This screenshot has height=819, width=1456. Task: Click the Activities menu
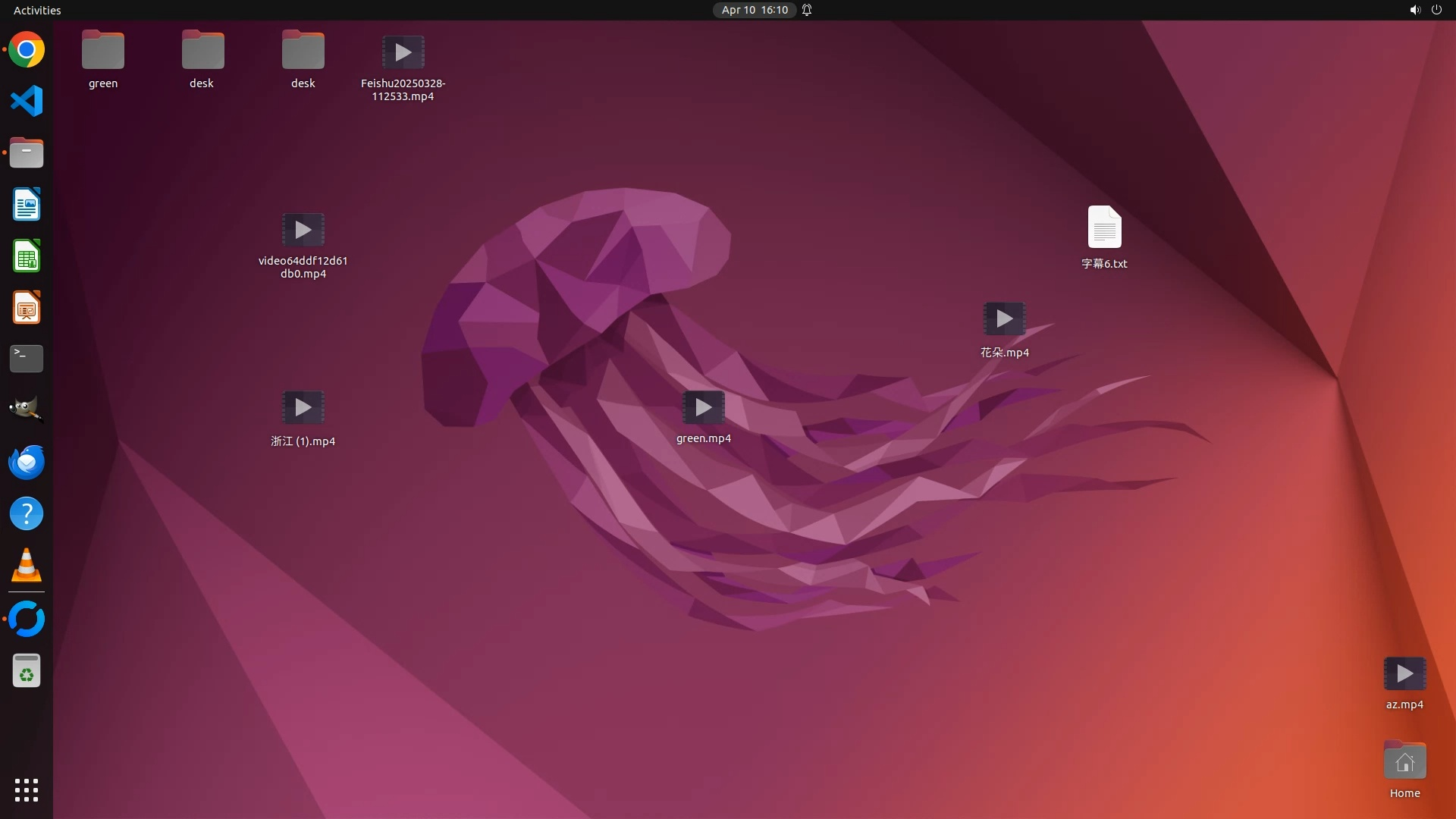37,10
